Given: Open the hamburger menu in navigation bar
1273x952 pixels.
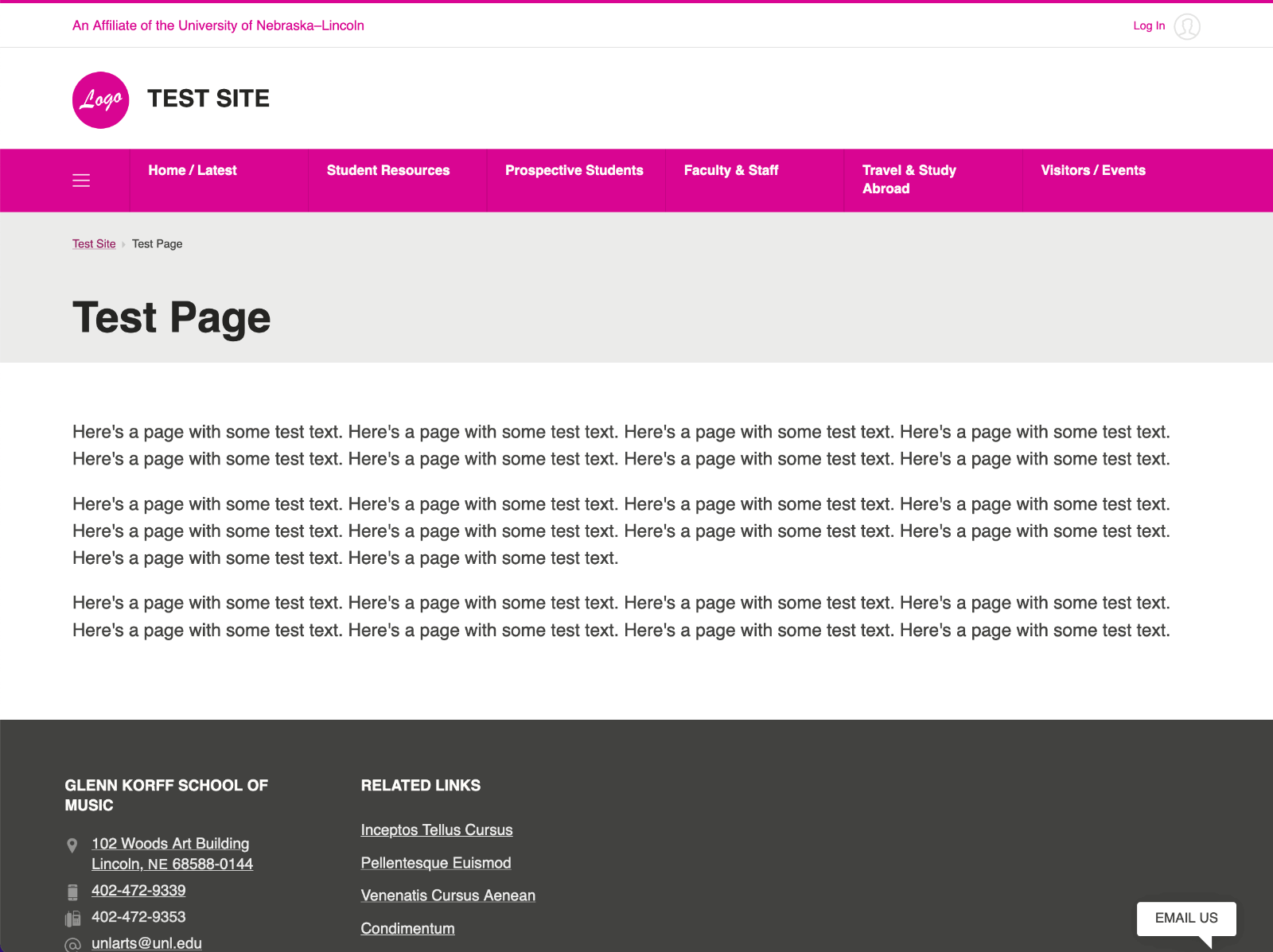Looking at the screenshot, I should (x=81, y=181).
